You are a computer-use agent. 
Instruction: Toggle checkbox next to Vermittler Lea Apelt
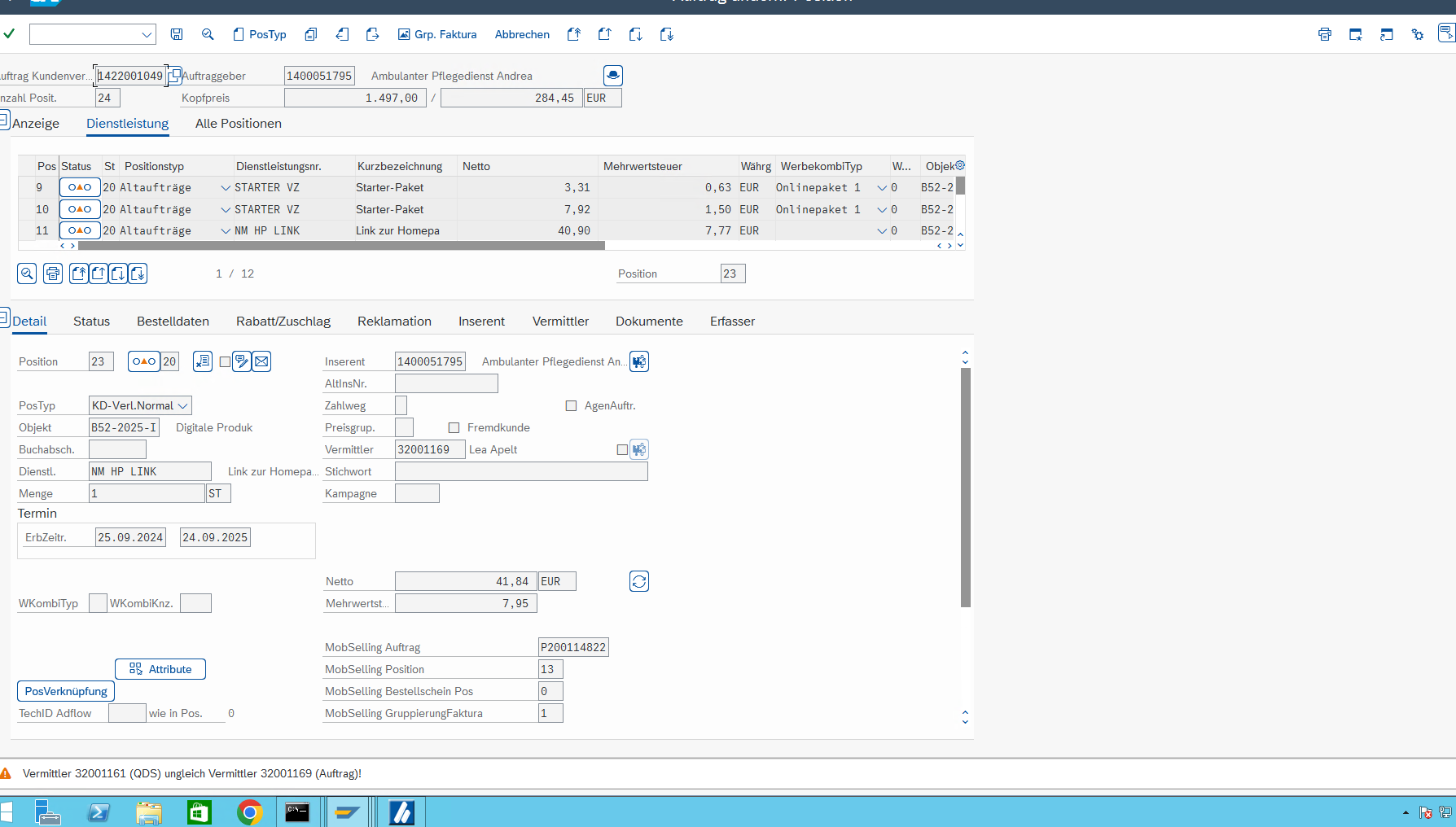click(x=622, y=449)
